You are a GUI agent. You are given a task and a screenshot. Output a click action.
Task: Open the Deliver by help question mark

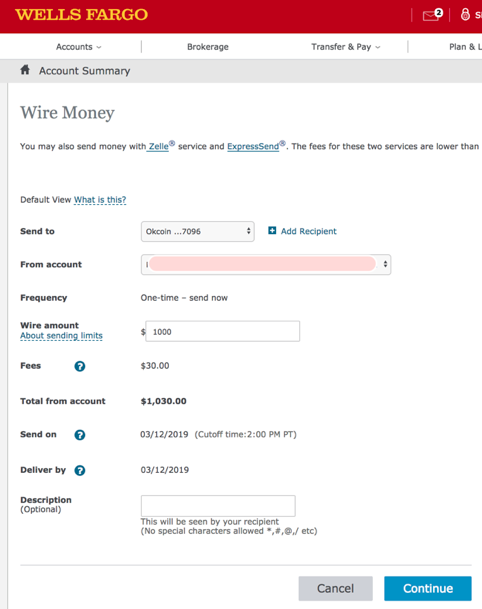[80, 470]
